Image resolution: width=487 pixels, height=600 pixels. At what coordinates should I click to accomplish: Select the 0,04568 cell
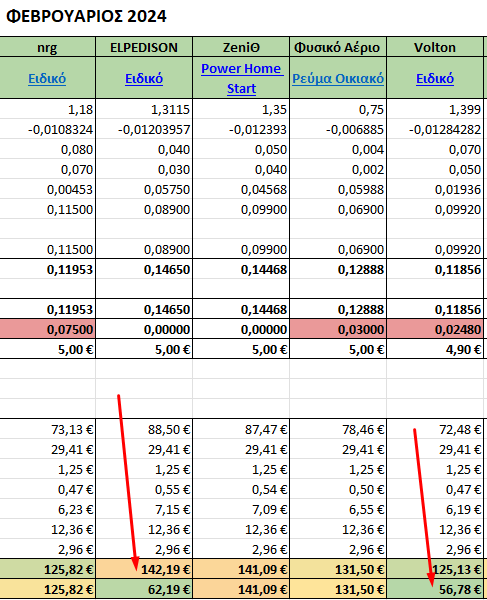tap(241, 189)
